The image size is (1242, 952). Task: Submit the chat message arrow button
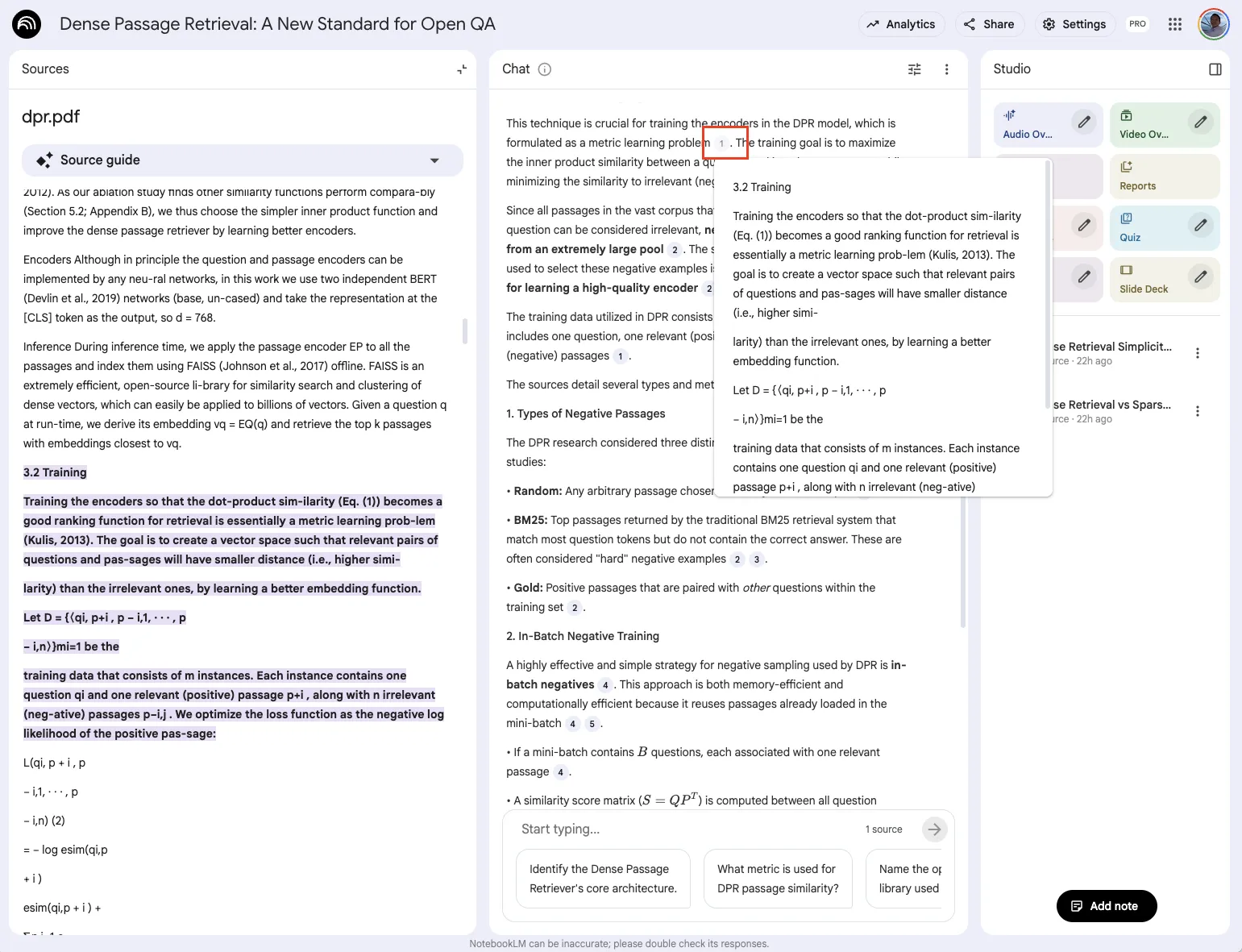(x=934, y=829)
